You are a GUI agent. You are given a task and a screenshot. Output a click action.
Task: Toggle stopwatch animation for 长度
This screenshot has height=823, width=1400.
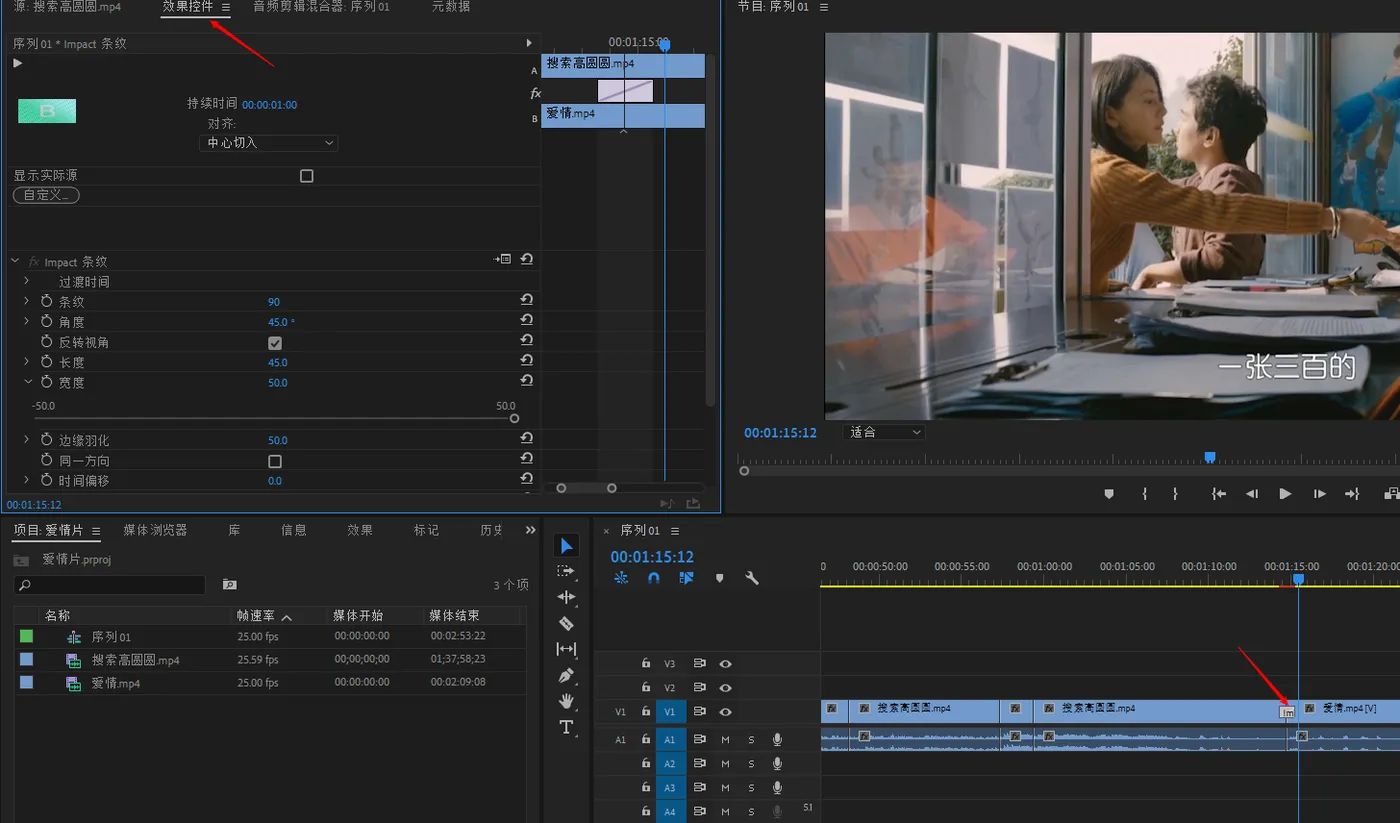click(46, 362)
